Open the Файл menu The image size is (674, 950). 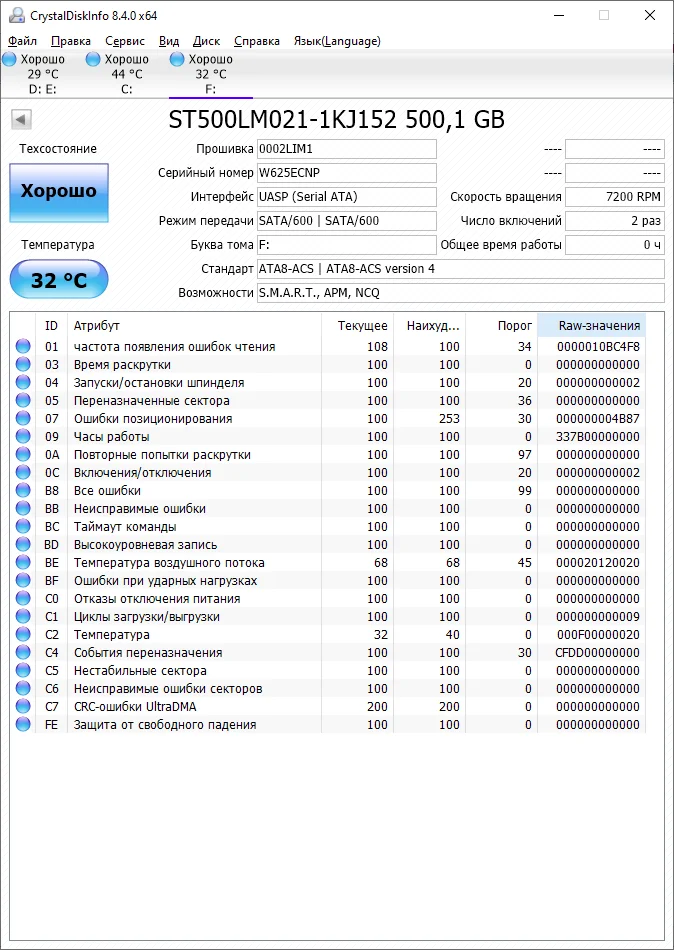pyautogui.click(x=22, y=41)
